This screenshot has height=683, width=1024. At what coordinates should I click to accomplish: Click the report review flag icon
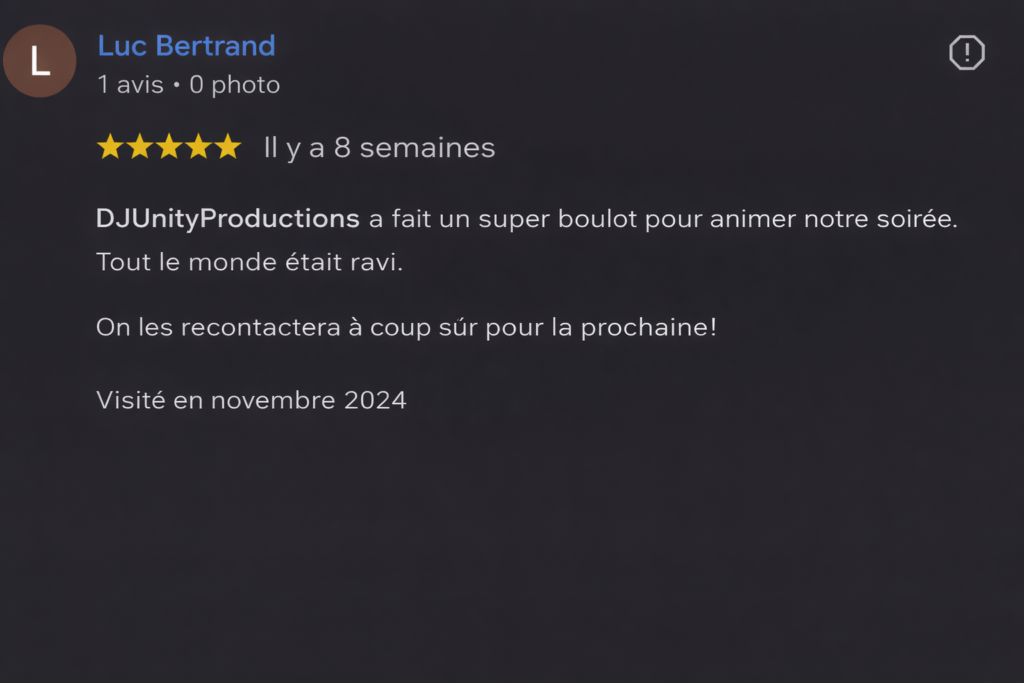tap(966, 52)
